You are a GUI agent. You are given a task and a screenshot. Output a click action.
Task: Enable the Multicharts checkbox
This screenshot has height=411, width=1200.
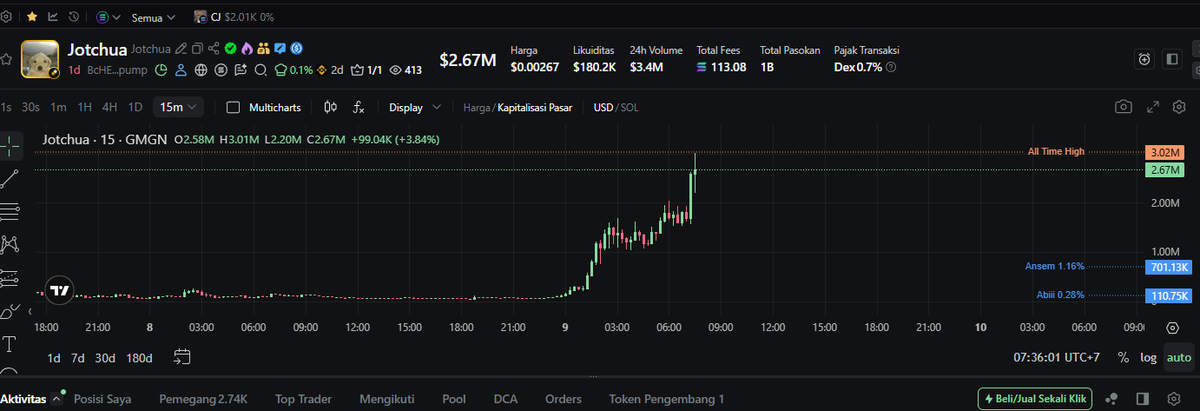coord(233,107)
